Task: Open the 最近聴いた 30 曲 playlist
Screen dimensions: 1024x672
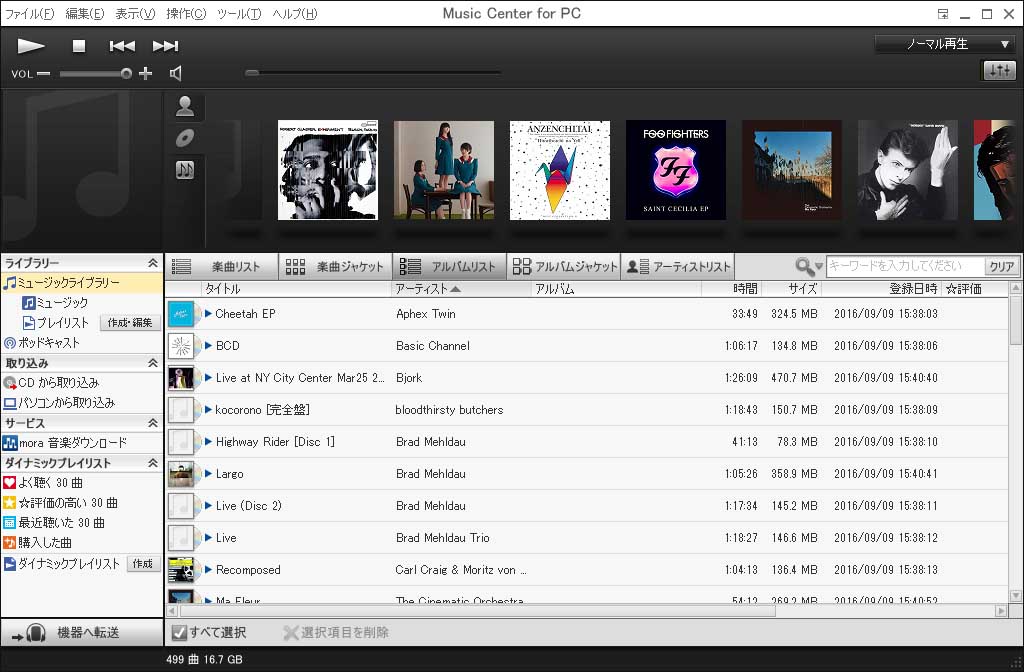Action: pos(54,523)
